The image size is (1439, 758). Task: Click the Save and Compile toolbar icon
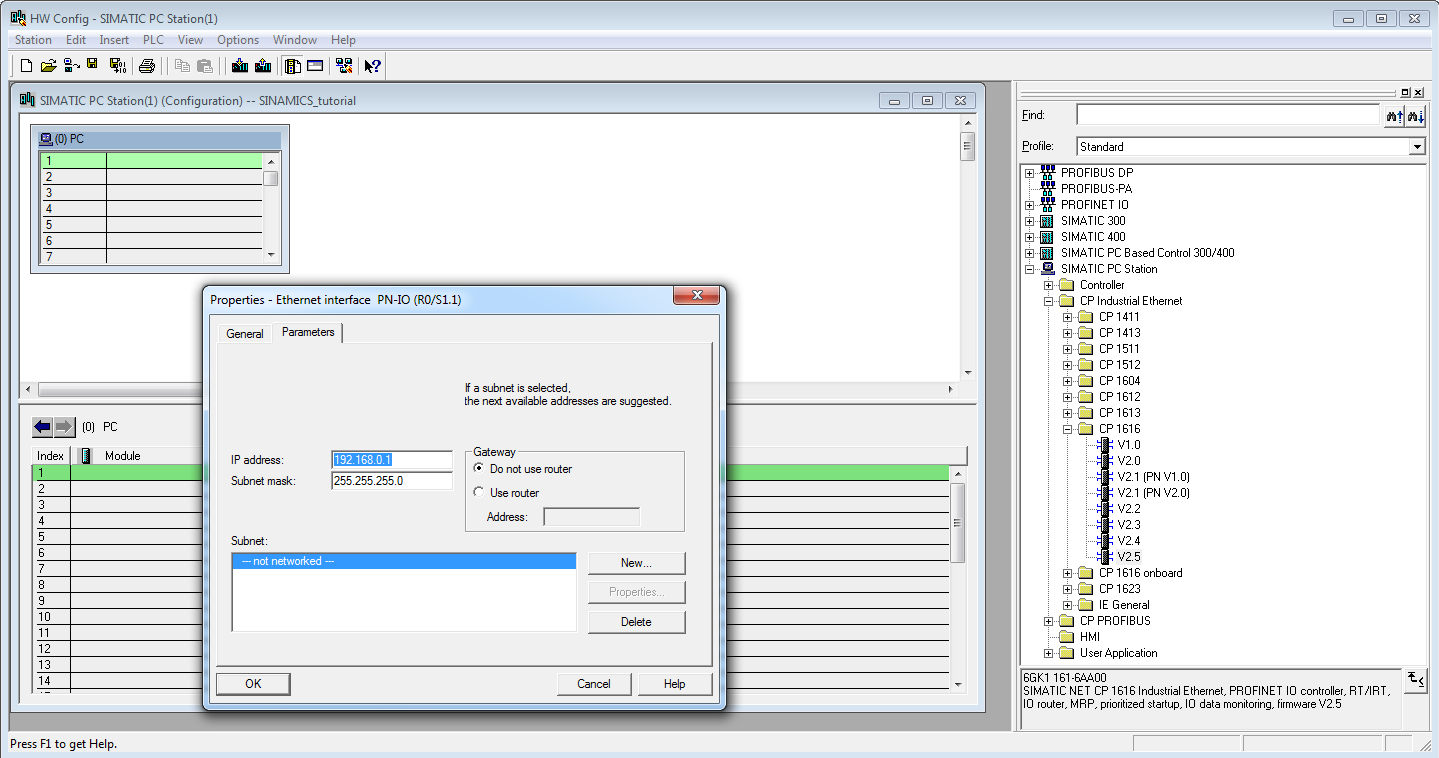(118, 66)
